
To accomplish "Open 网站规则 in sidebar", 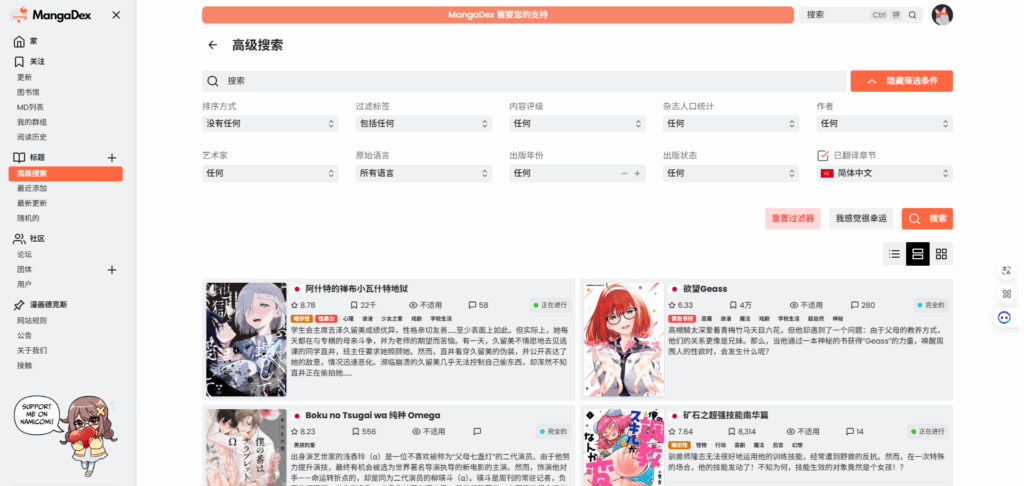I will [x=32, y=321].
